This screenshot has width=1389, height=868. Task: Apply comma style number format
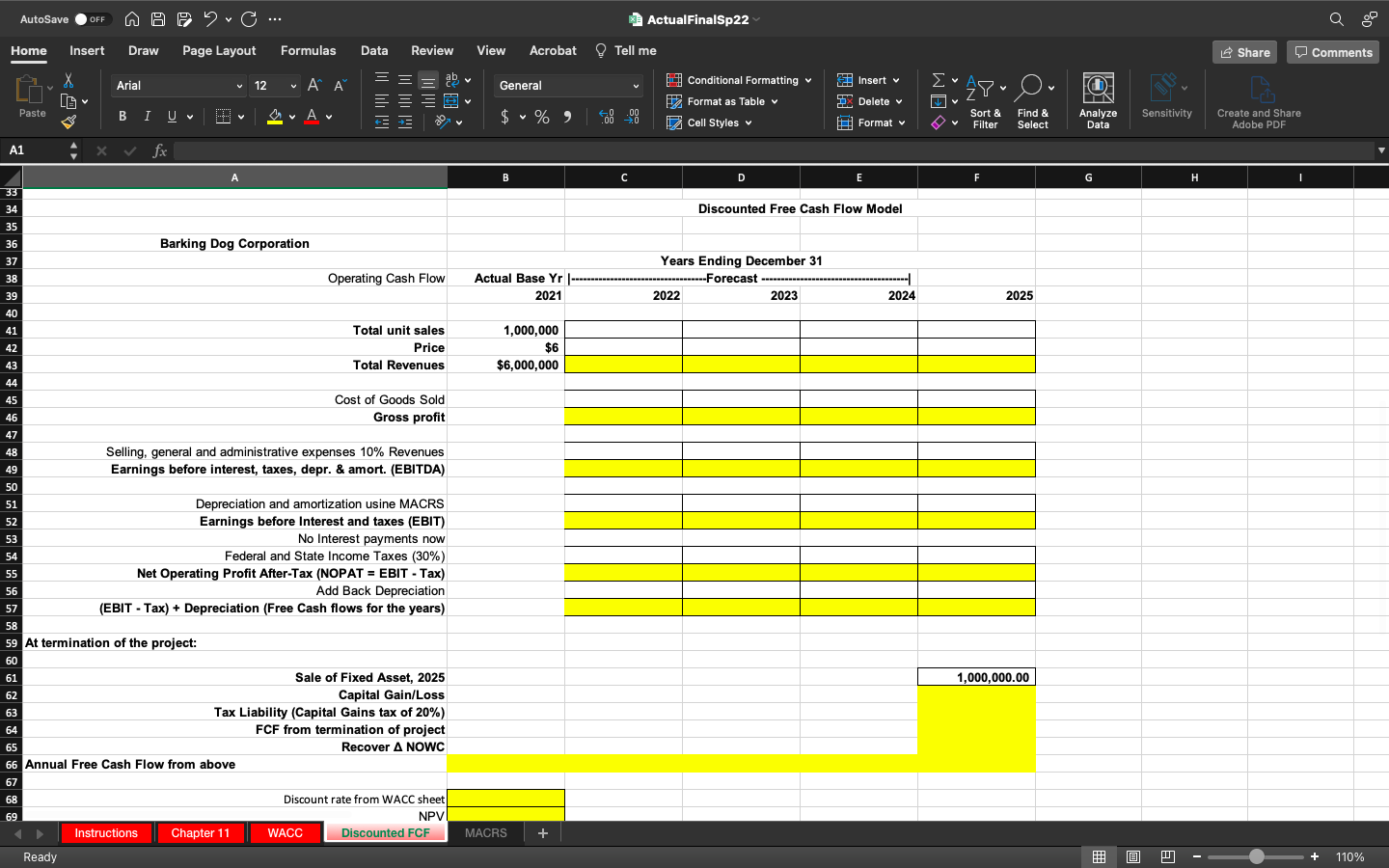pos(567,117)
